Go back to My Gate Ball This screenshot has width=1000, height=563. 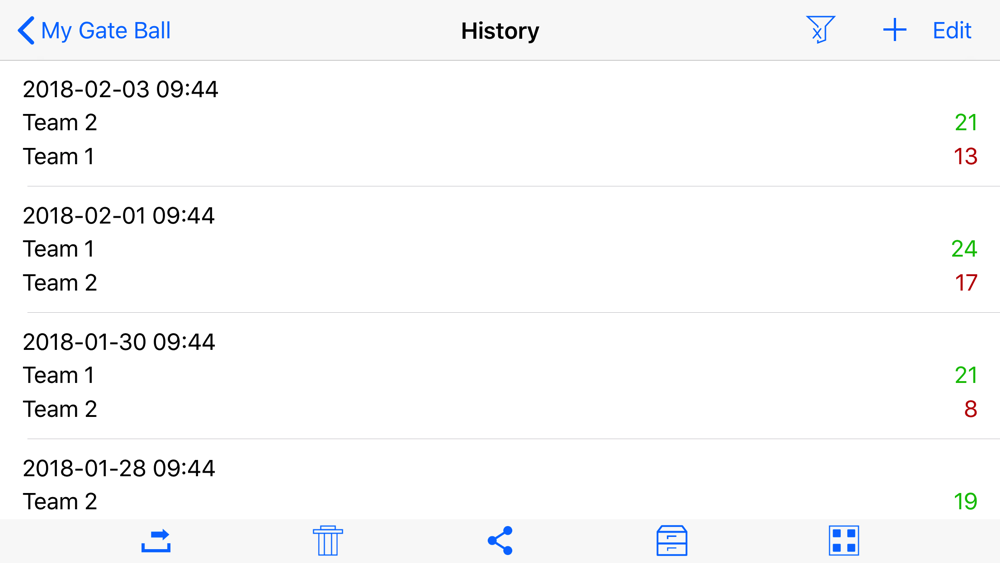point(94,31)
